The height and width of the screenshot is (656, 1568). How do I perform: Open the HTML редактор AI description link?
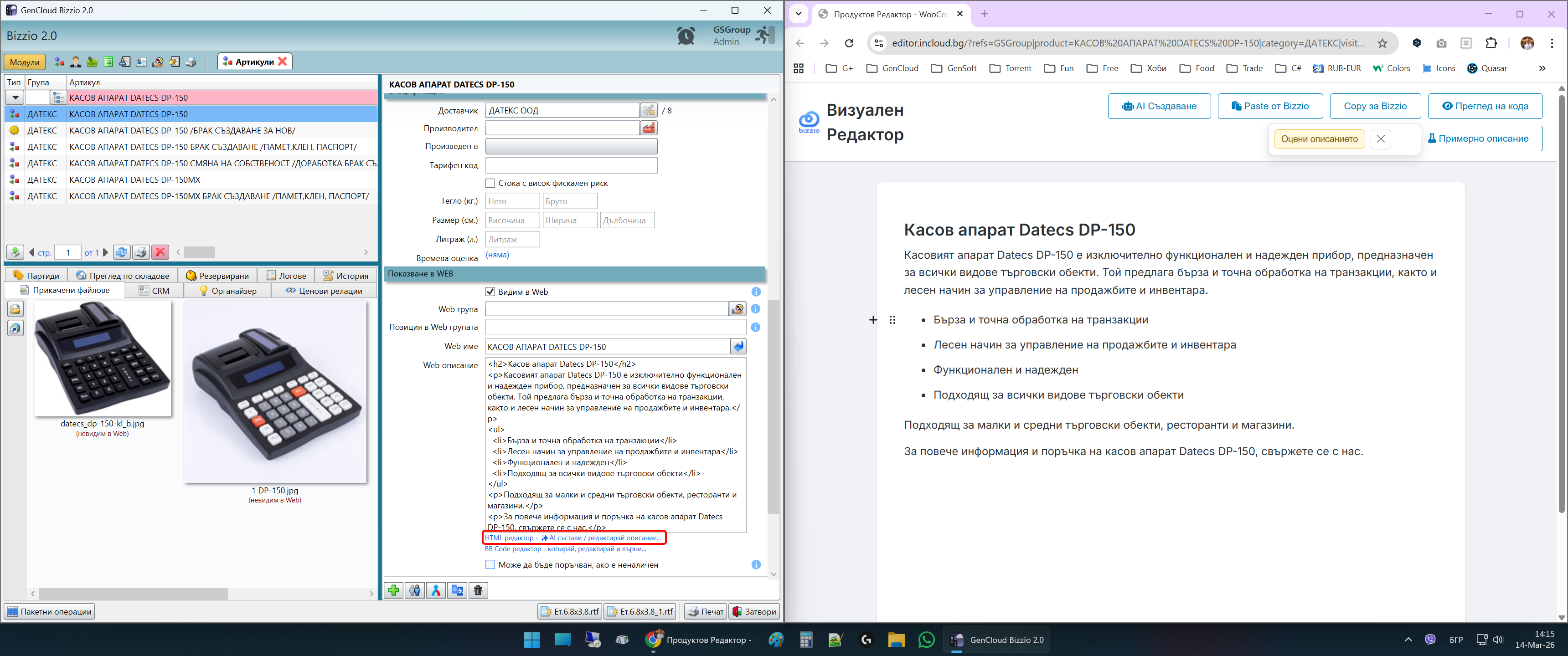tap(572, 538)
